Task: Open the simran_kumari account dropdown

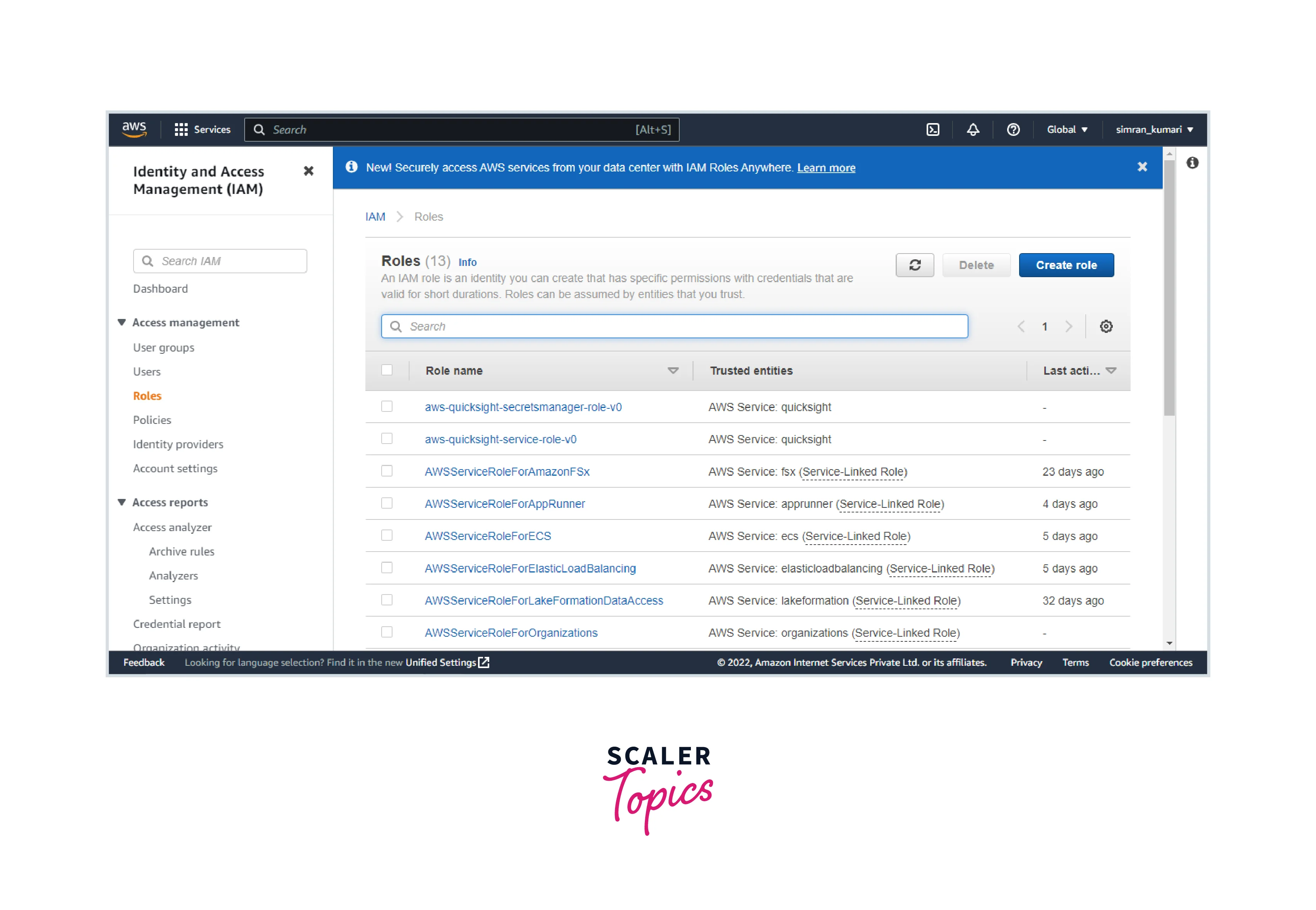Action: click(x=1154, y=129)
